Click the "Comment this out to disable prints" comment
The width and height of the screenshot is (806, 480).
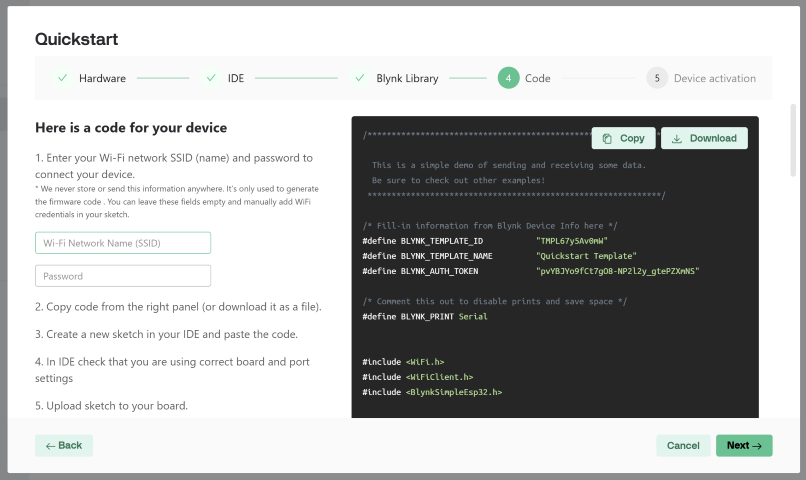494,302
